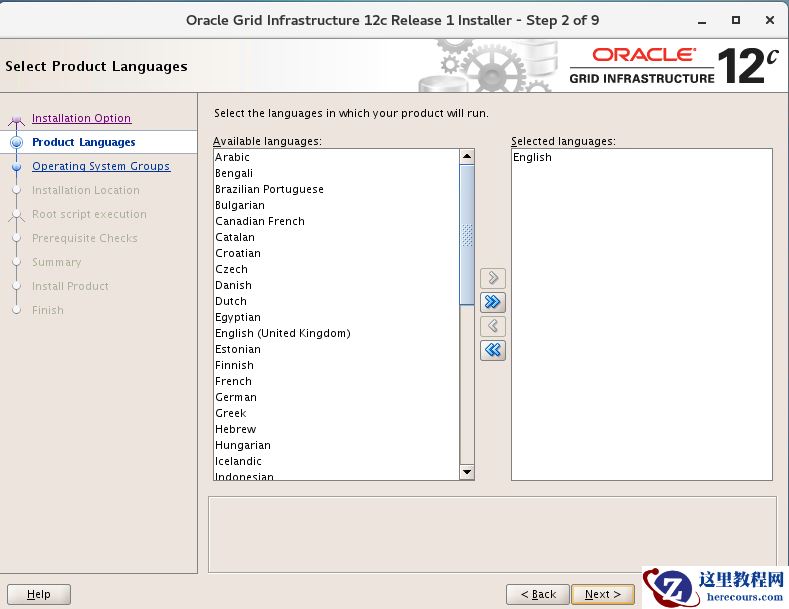Click the Back button
This screenshot has width=789, height=609.
(538, 594)
